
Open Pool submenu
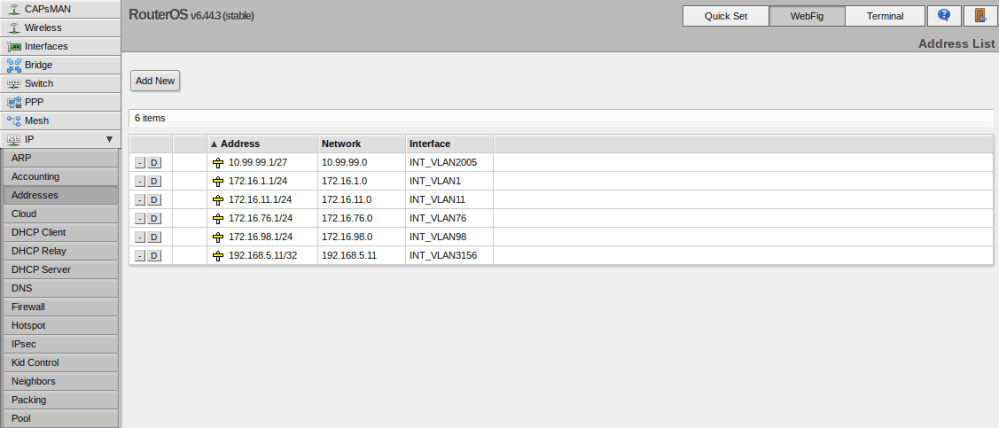point(60,418)
